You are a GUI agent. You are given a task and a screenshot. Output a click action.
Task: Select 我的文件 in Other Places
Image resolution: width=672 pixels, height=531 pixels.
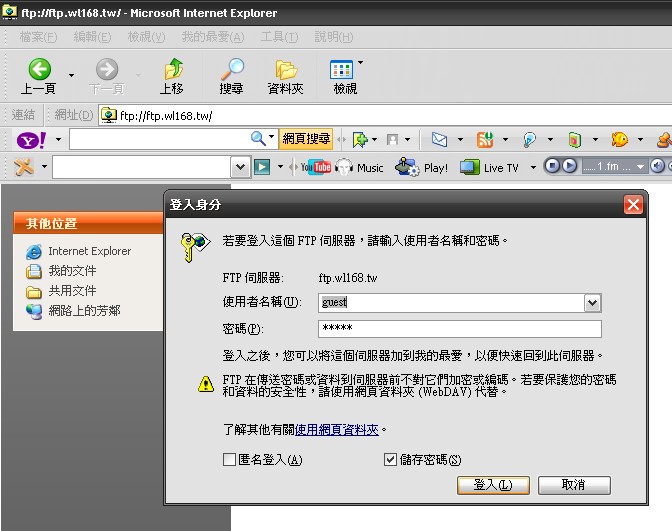72,271
